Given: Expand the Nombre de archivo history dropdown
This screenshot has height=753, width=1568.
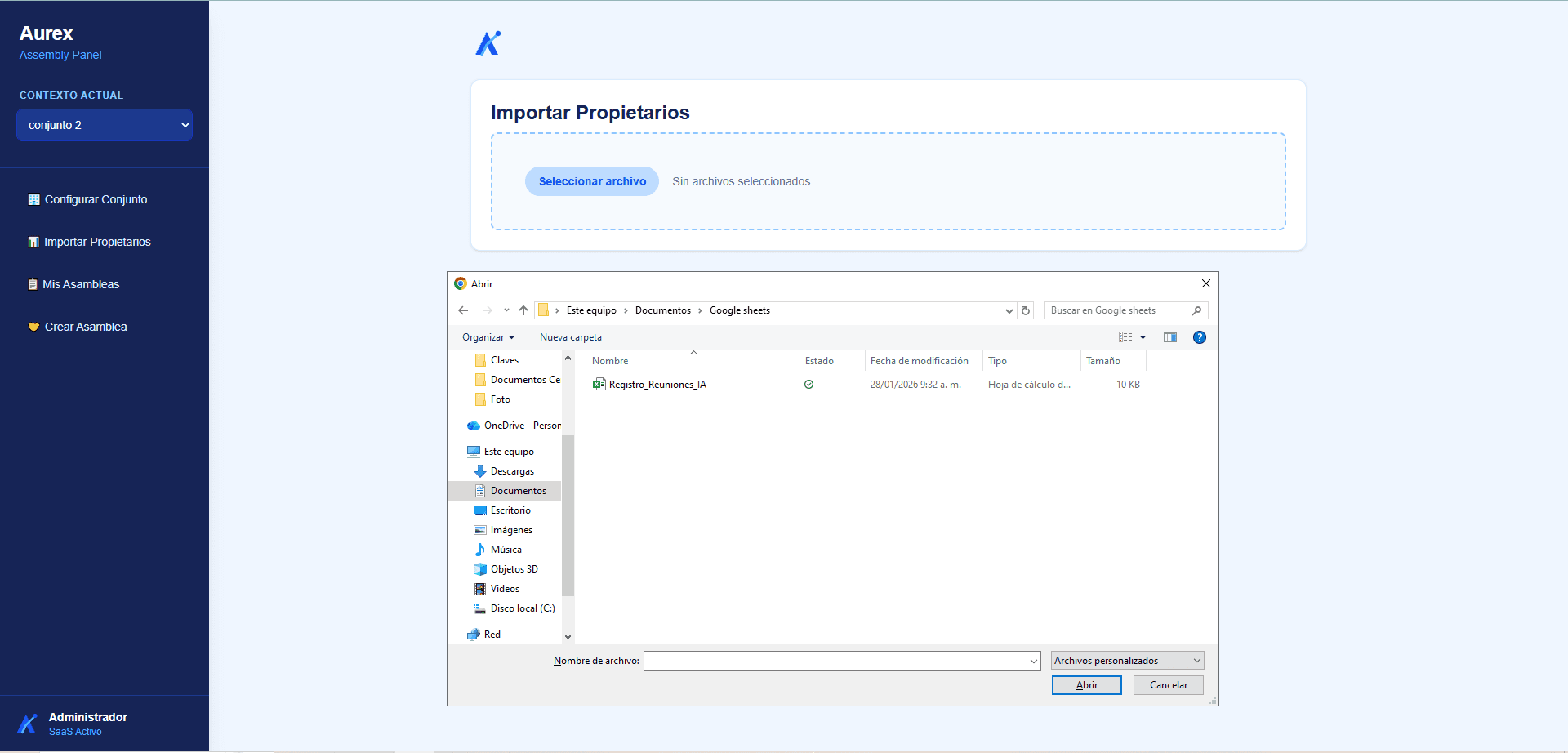Looking at the screenshot, I should (x=1034, y=661).
